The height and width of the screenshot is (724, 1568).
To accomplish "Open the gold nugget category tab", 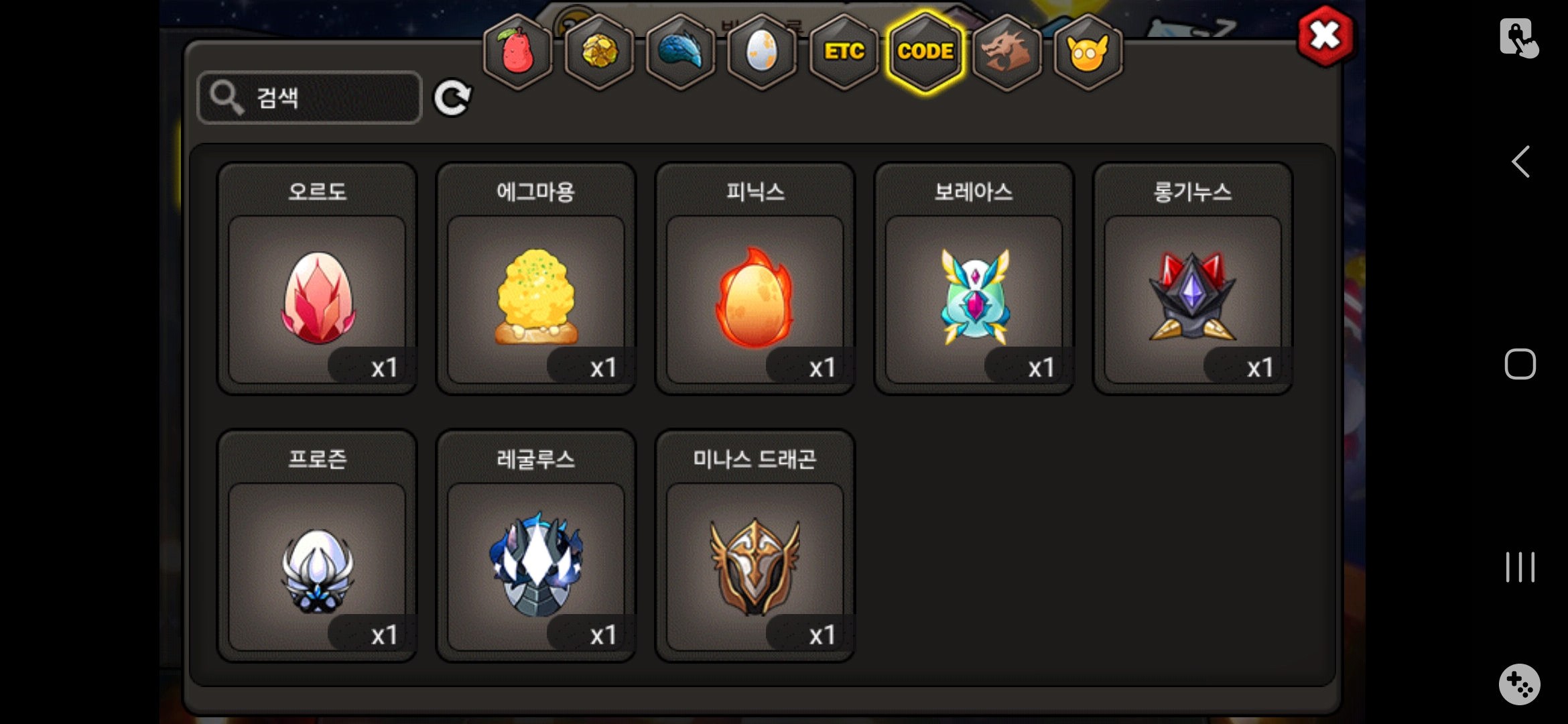I will coord(599,52).
